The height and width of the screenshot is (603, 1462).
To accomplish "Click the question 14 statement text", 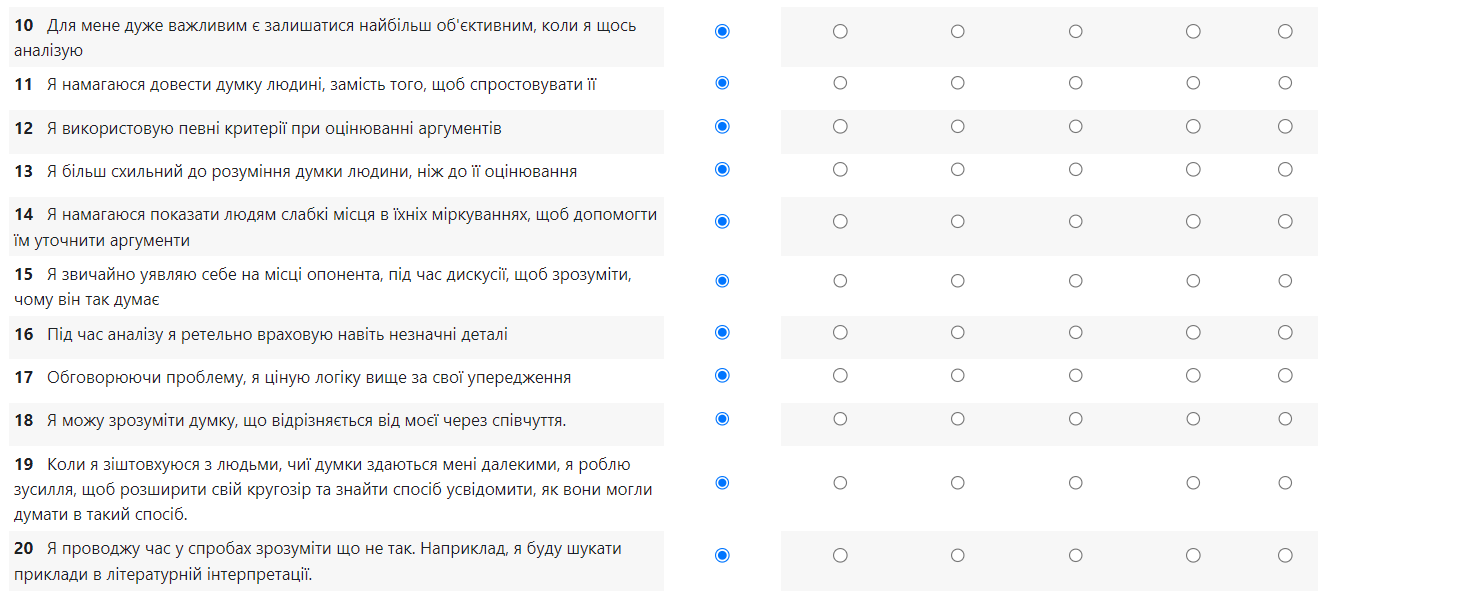I will [x=336, y=228].
